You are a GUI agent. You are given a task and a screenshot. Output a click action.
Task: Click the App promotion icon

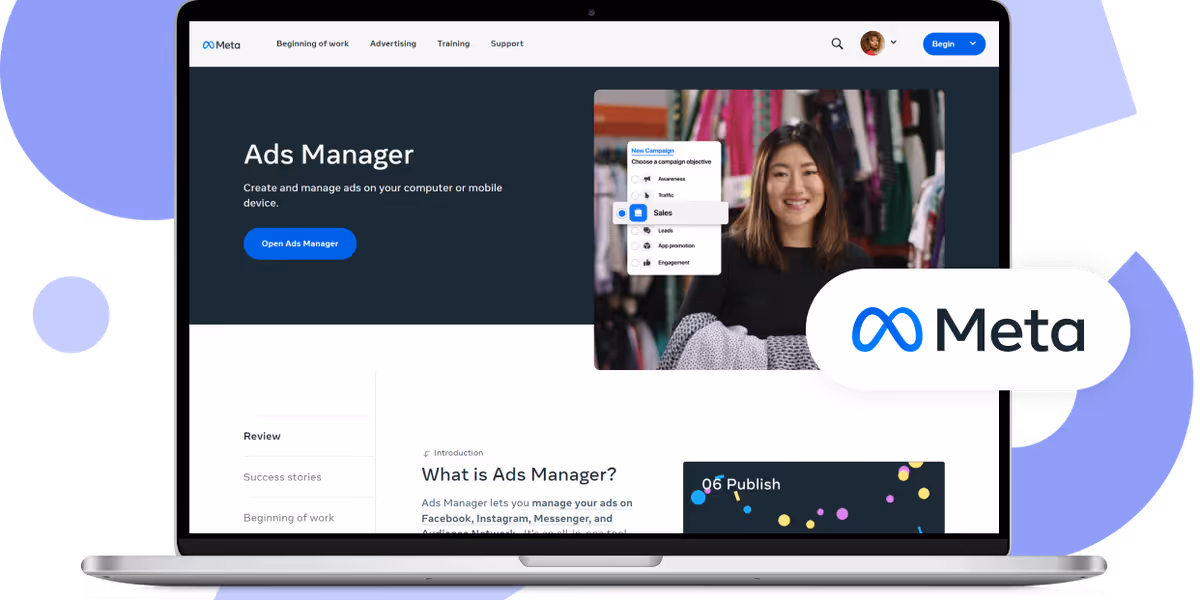click(x=646, y=246)
